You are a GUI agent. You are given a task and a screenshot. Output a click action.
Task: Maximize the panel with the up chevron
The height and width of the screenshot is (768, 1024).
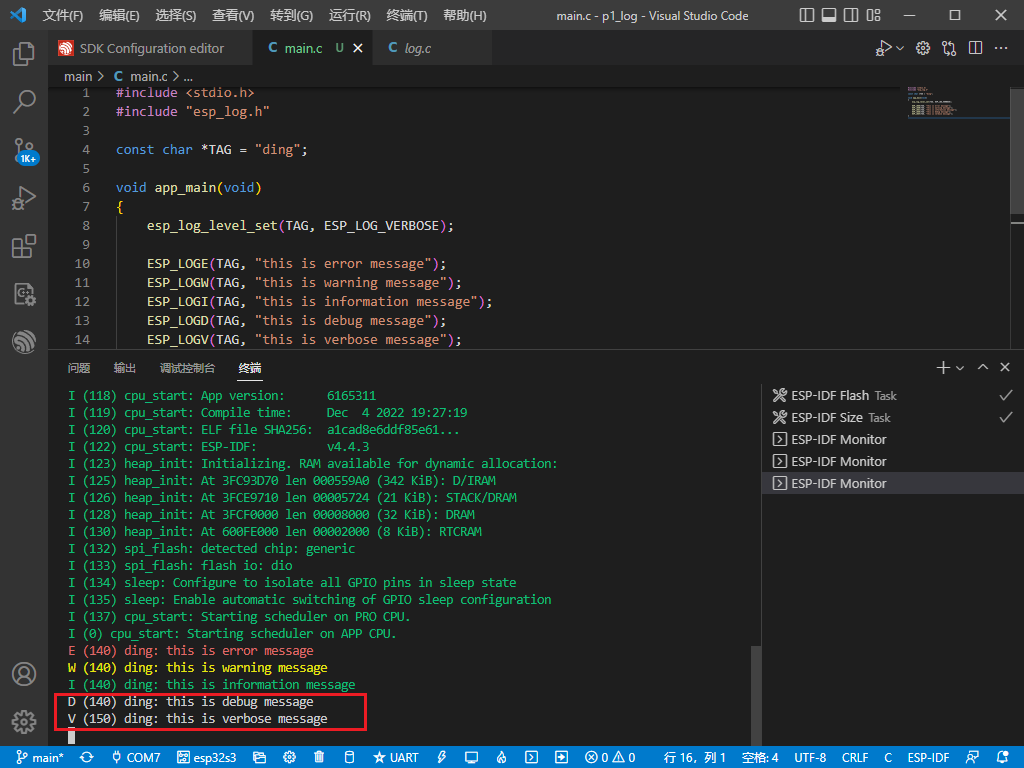983,368
